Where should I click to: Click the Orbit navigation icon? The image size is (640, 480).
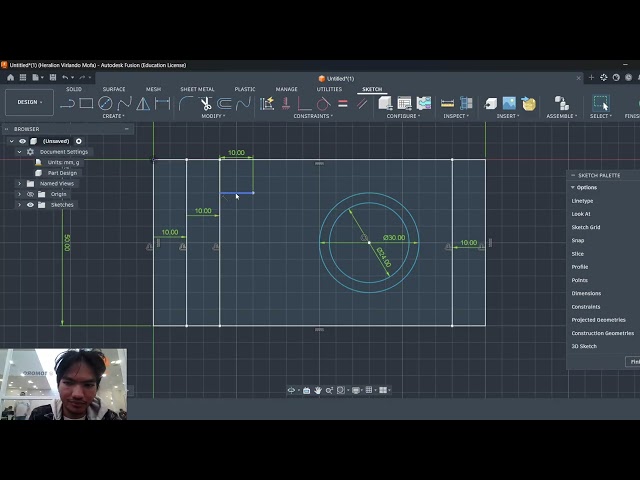291,390
